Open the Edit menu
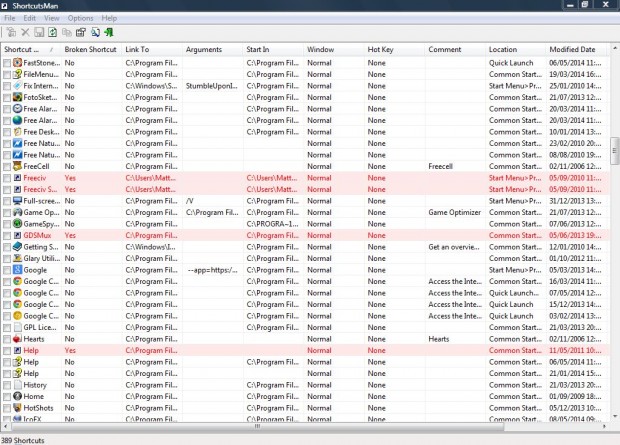The height and width of the screenshot is (445, 620). [29, 18]
